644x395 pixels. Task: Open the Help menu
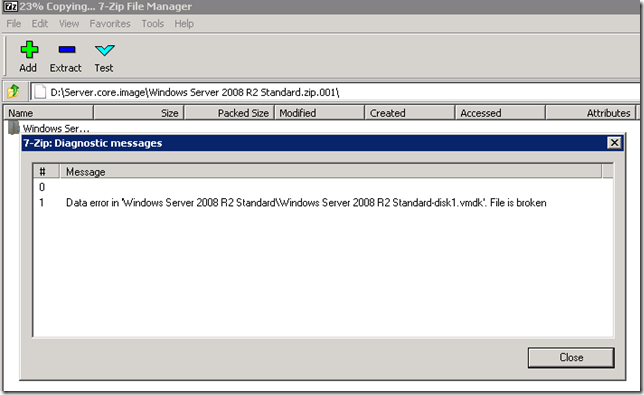click(184, 23)
